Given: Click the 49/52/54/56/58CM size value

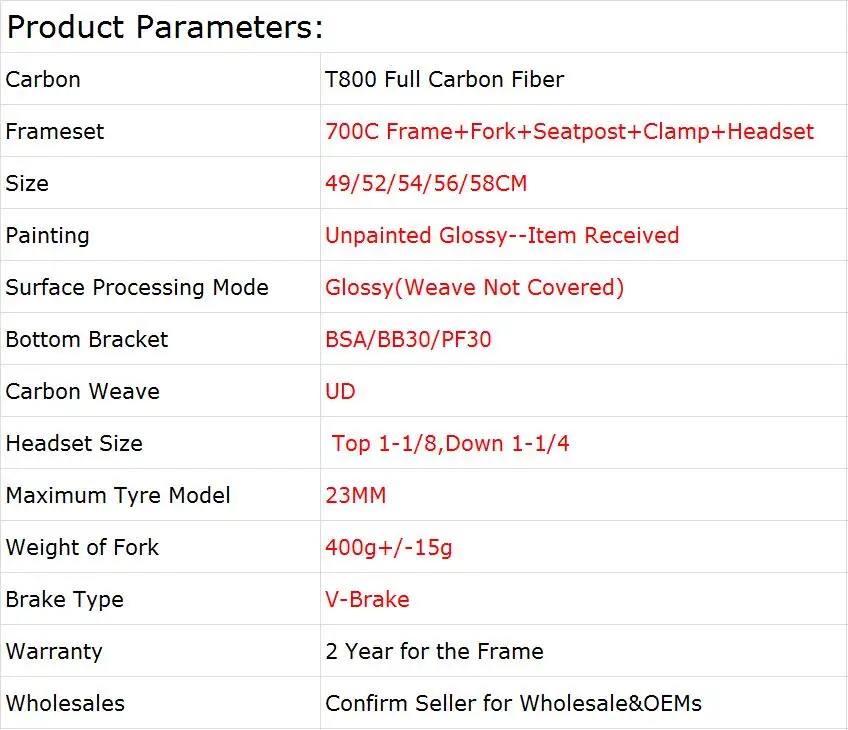Looking at the screenshot, I should pos(426,184).
